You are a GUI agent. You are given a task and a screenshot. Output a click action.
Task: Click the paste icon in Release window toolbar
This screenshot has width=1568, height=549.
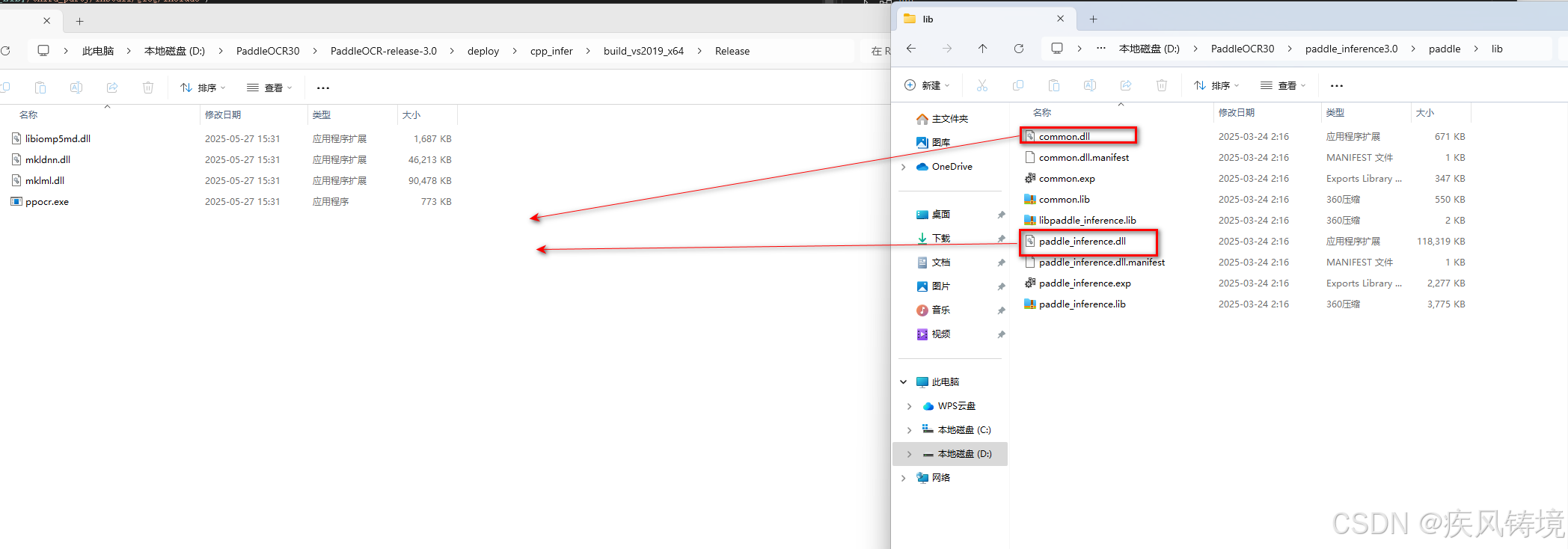[x=40, y=88]
